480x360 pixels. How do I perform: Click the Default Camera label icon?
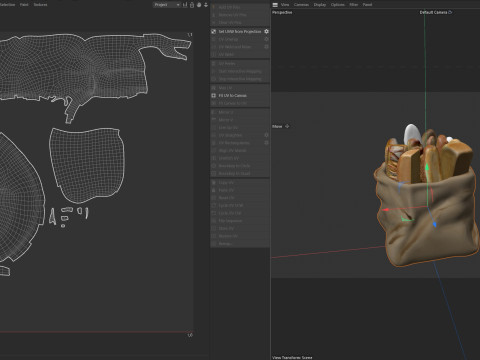coord(450,12)
